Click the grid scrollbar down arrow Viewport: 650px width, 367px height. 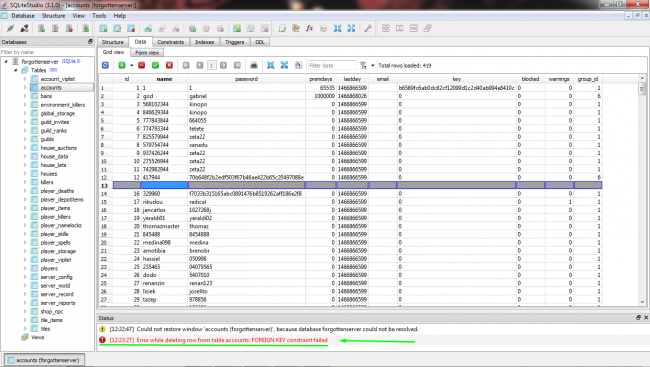(x=642, y=302)
